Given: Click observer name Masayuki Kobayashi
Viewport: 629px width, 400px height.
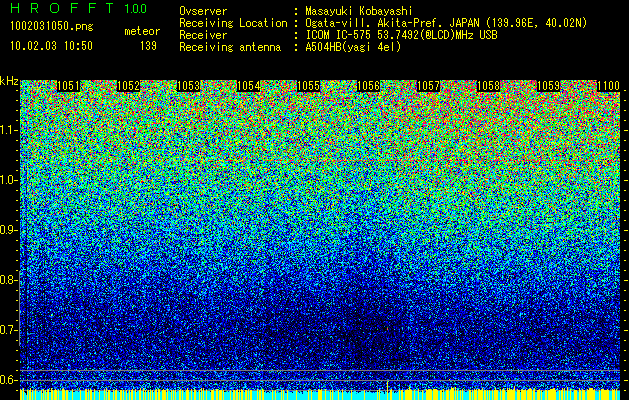Looking at the screenshot, I should click(359, 12).
